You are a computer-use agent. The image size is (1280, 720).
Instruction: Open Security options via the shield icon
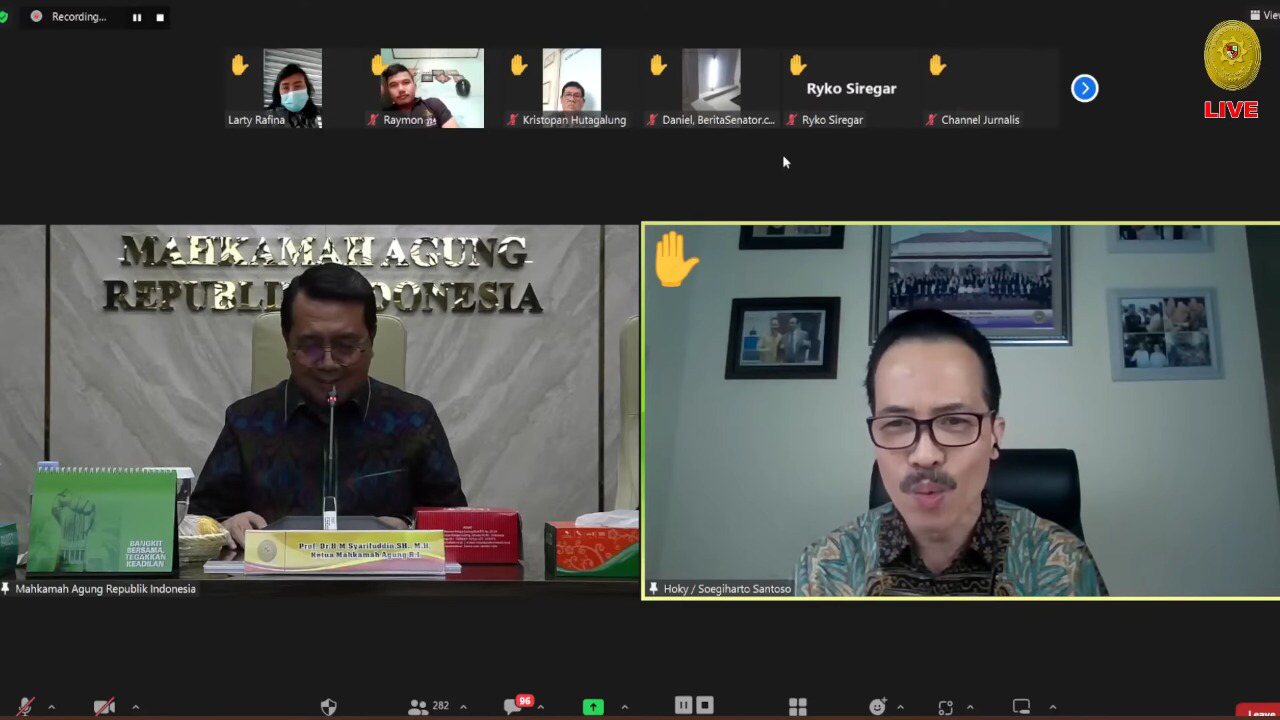328,705
